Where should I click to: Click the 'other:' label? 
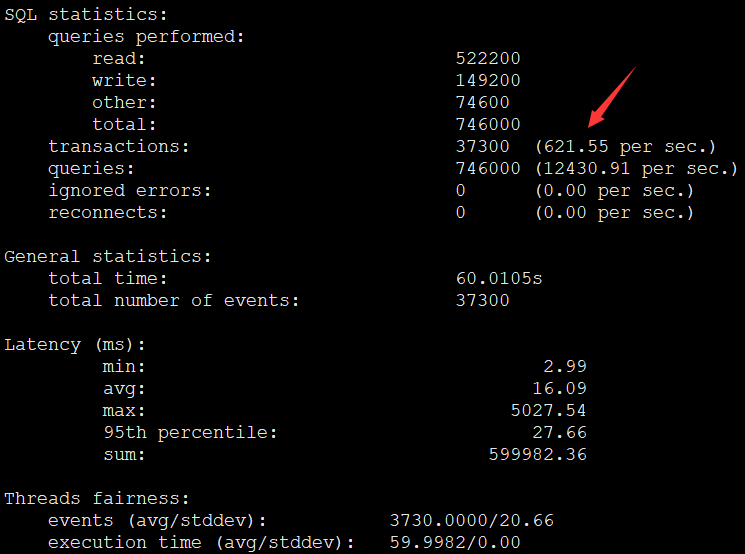click(124, 102)
